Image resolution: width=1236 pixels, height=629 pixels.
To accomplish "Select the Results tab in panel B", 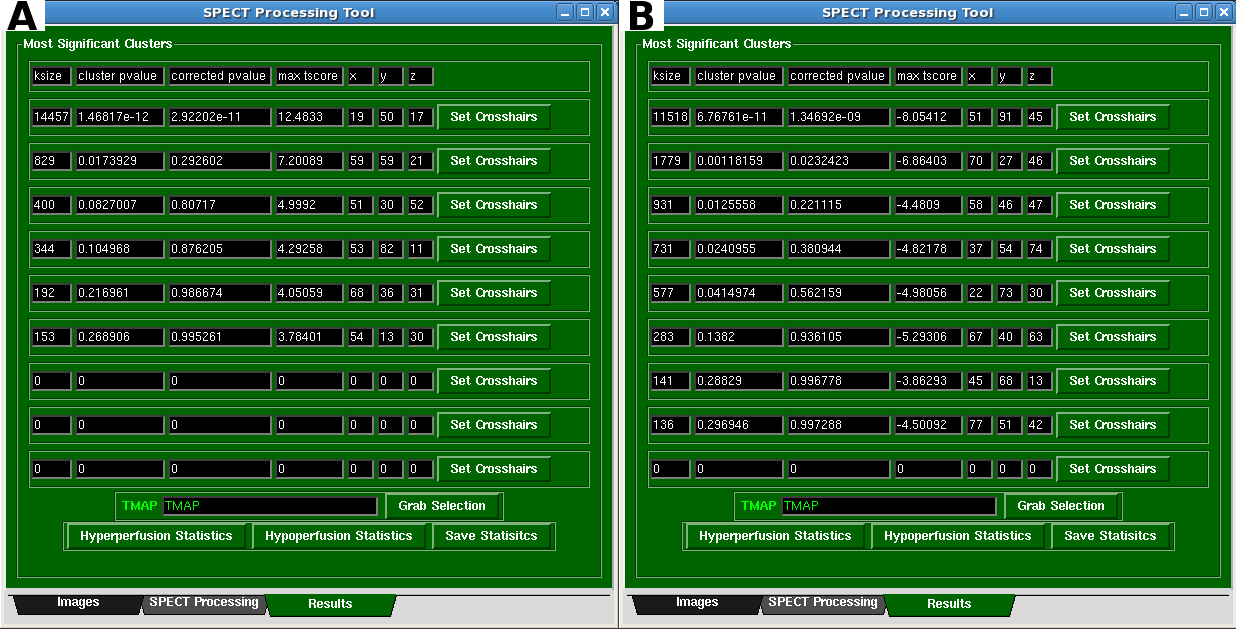I will point(948,604).
